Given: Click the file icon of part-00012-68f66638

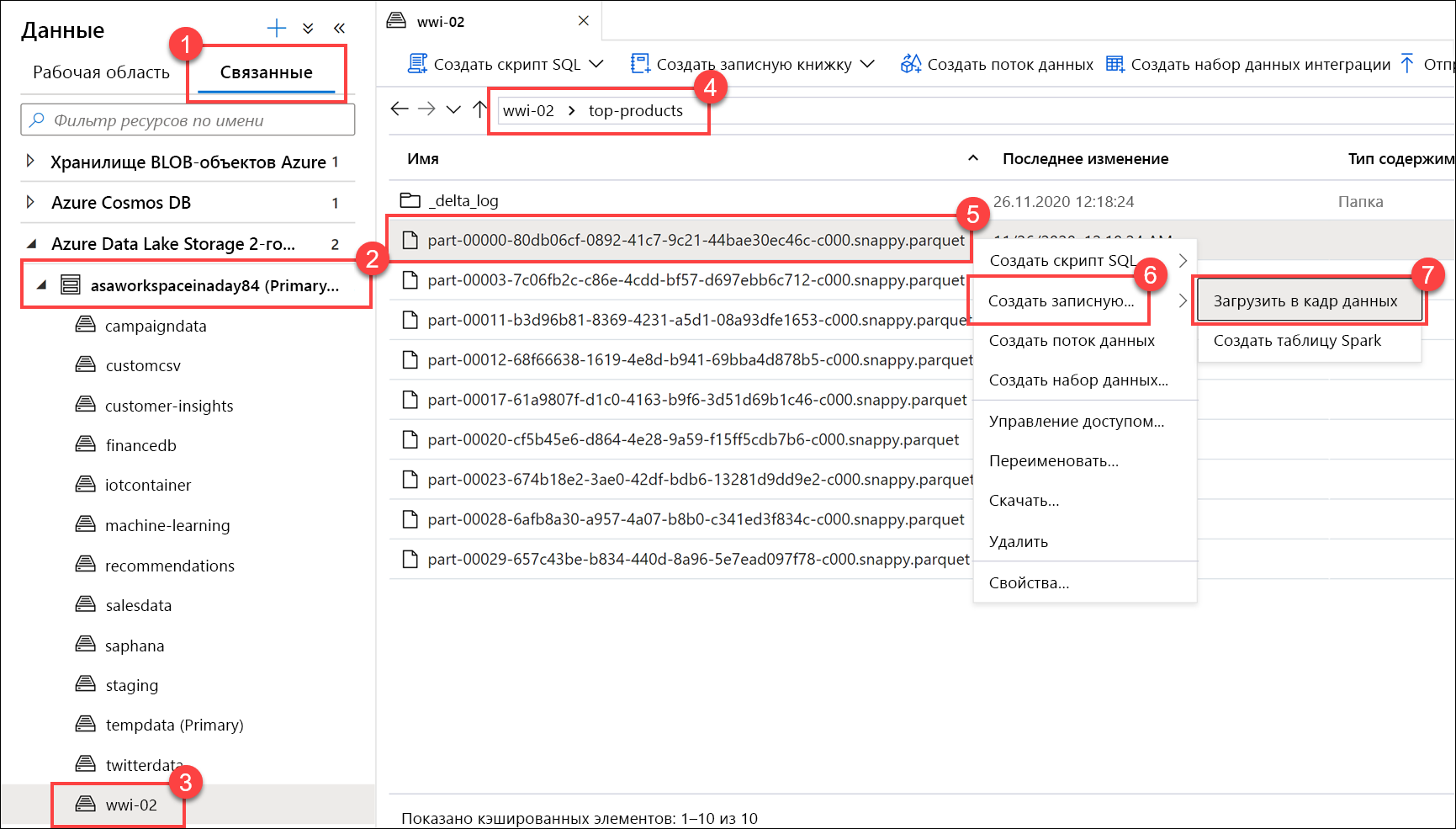Looking at the screenshot, I should [410, 359].
